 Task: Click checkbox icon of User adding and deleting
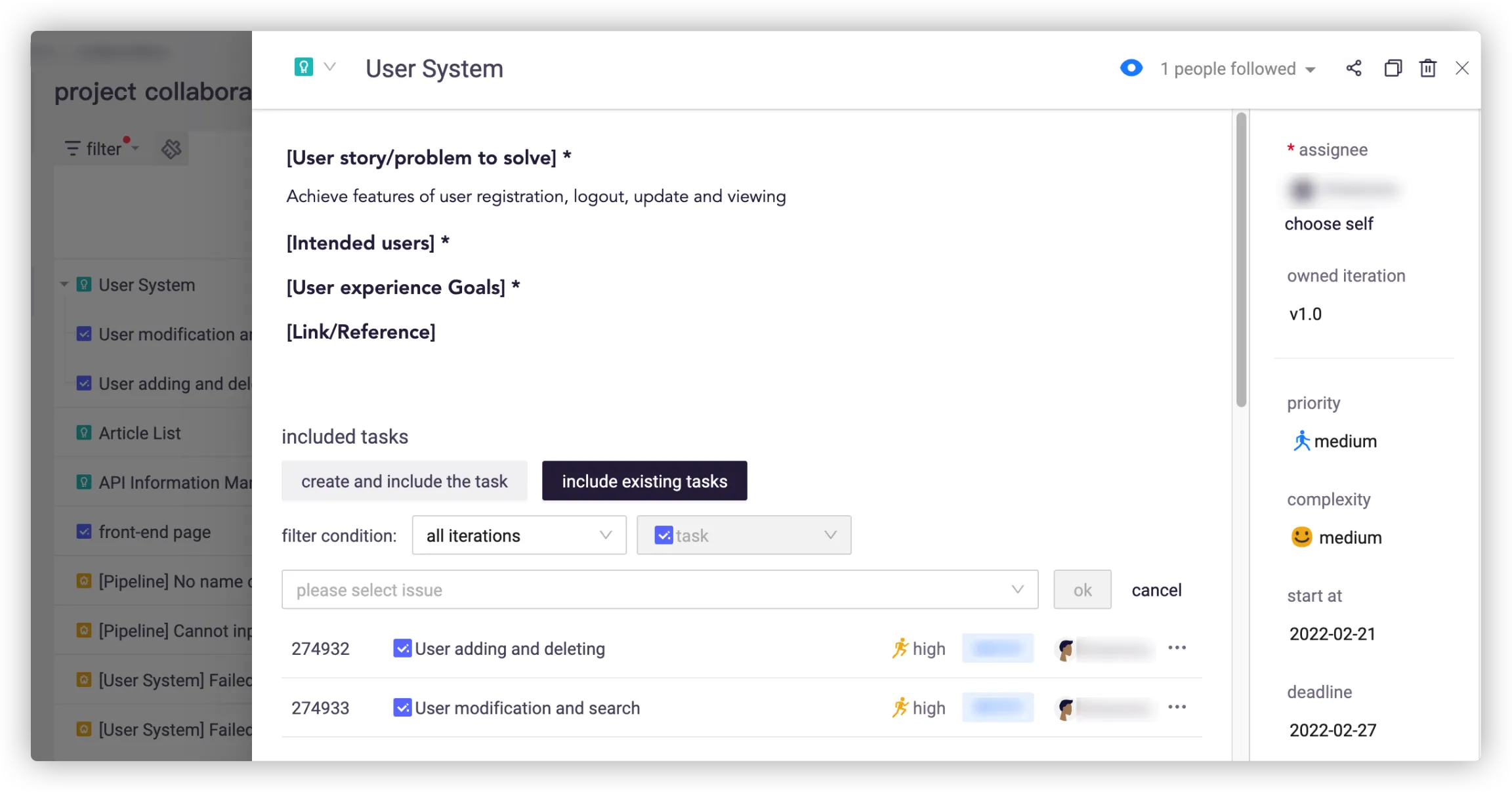(402, 648)
